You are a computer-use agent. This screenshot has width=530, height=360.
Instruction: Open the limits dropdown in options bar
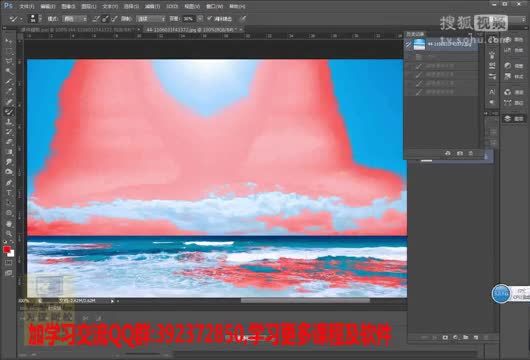(x=151, y=19)
